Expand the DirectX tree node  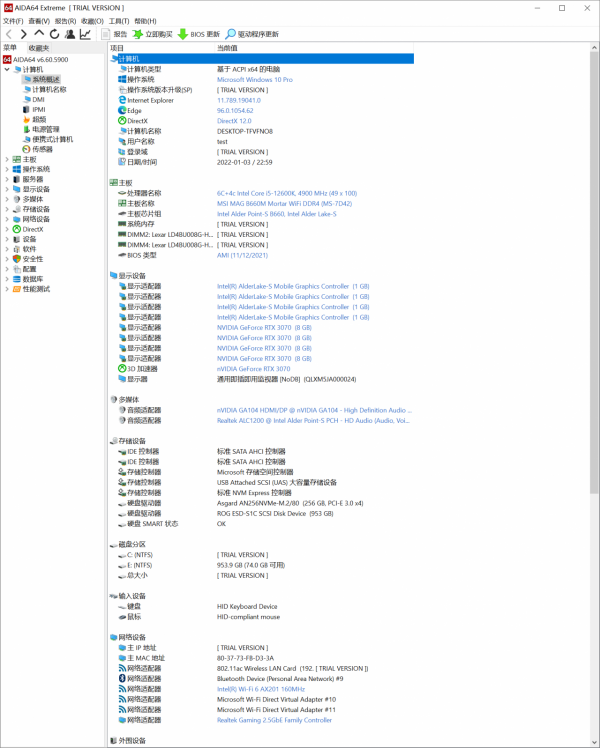pyautogui.click(x=7, y=229)
